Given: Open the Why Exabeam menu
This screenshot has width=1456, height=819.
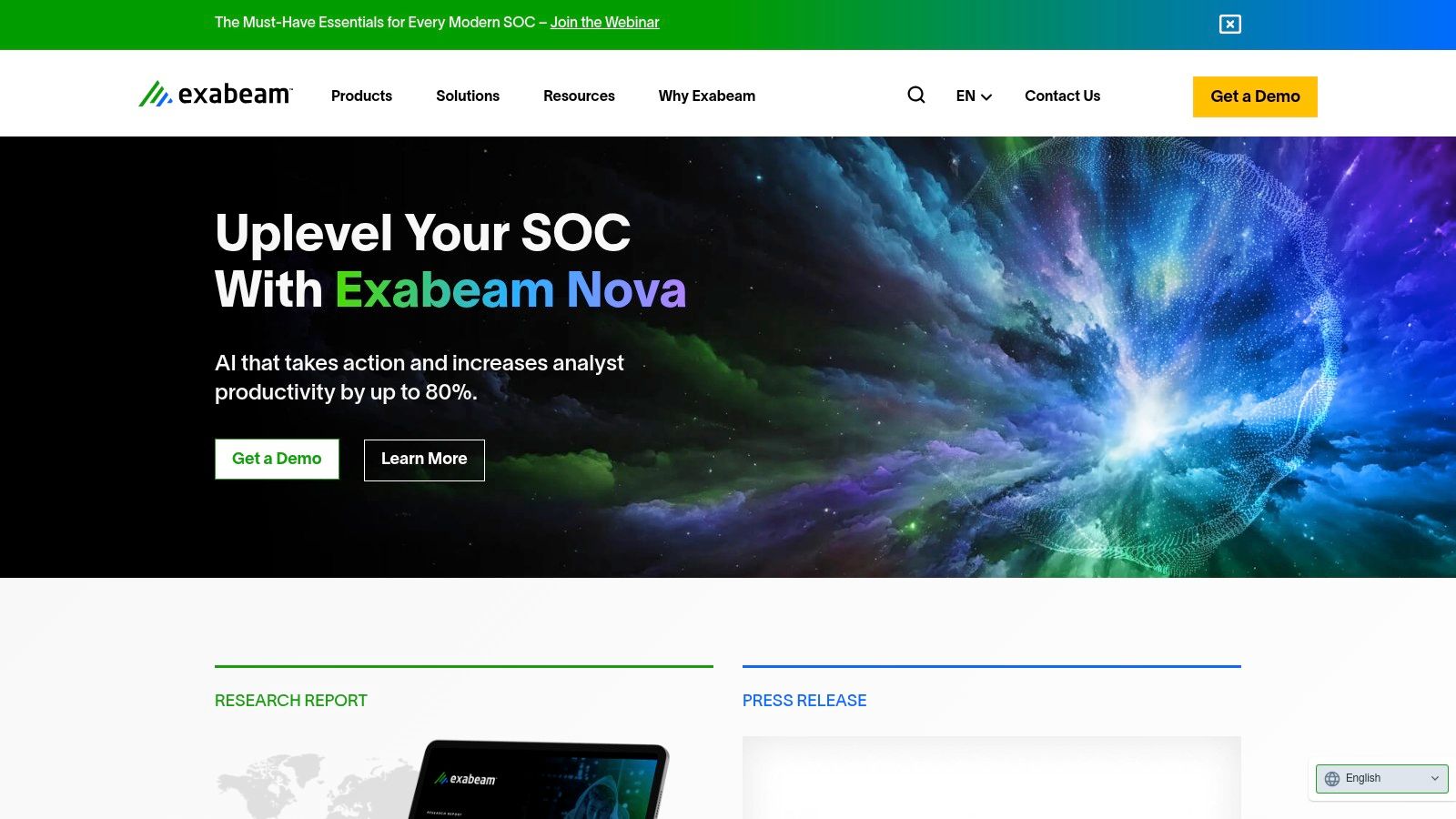Looking at the screenshot, I should point(707,96).
